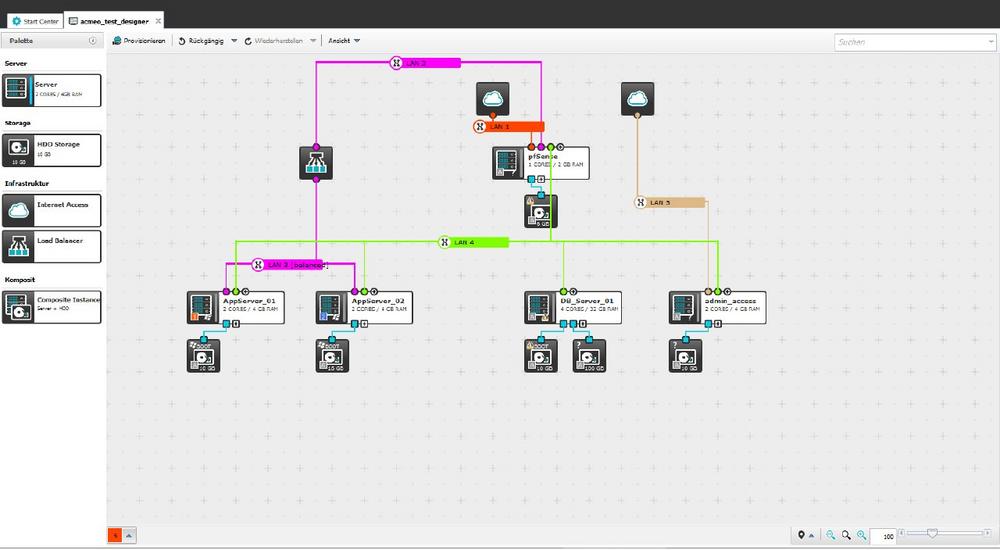Select the storage disk under pfSense
The height and width of the screenshot is (550, 1000).
[541, 211]
